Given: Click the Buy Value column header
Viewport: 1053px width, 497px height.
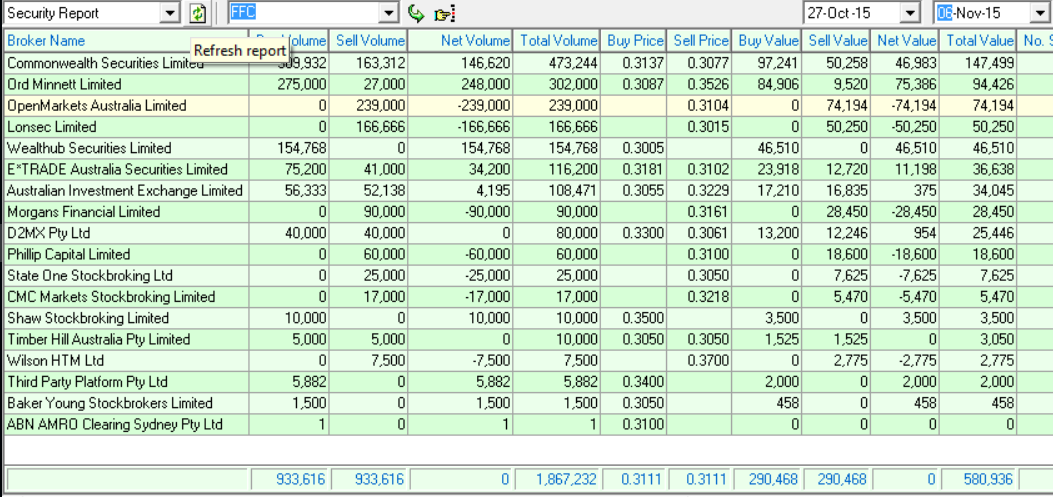Looking at the screenshot, I should click(x=766, y=41).
